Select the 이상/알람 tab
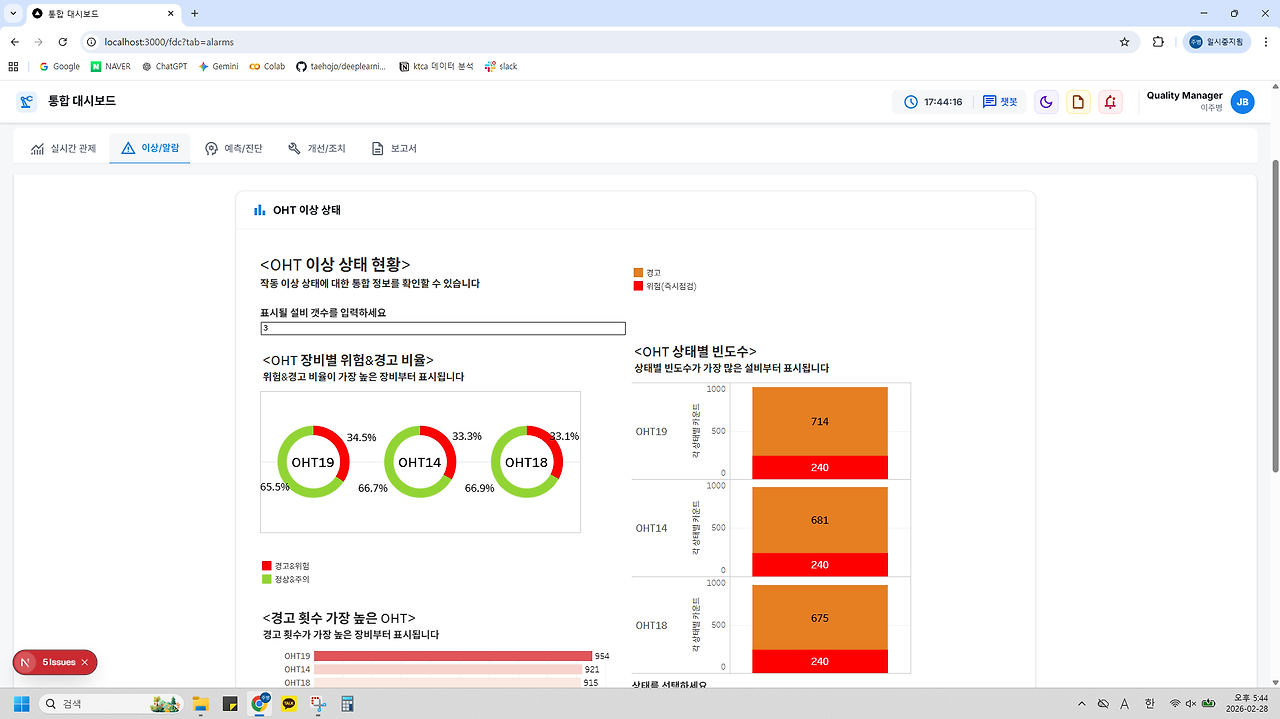Screen dimensions: 1280x719 pos(150,148)
